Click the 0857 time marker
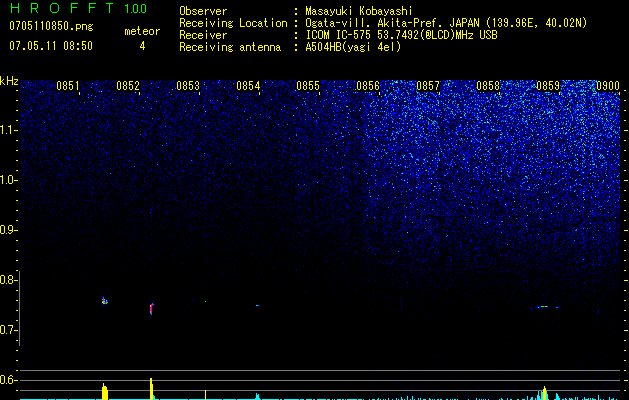The image size is (629, 400). coord(428,85)
